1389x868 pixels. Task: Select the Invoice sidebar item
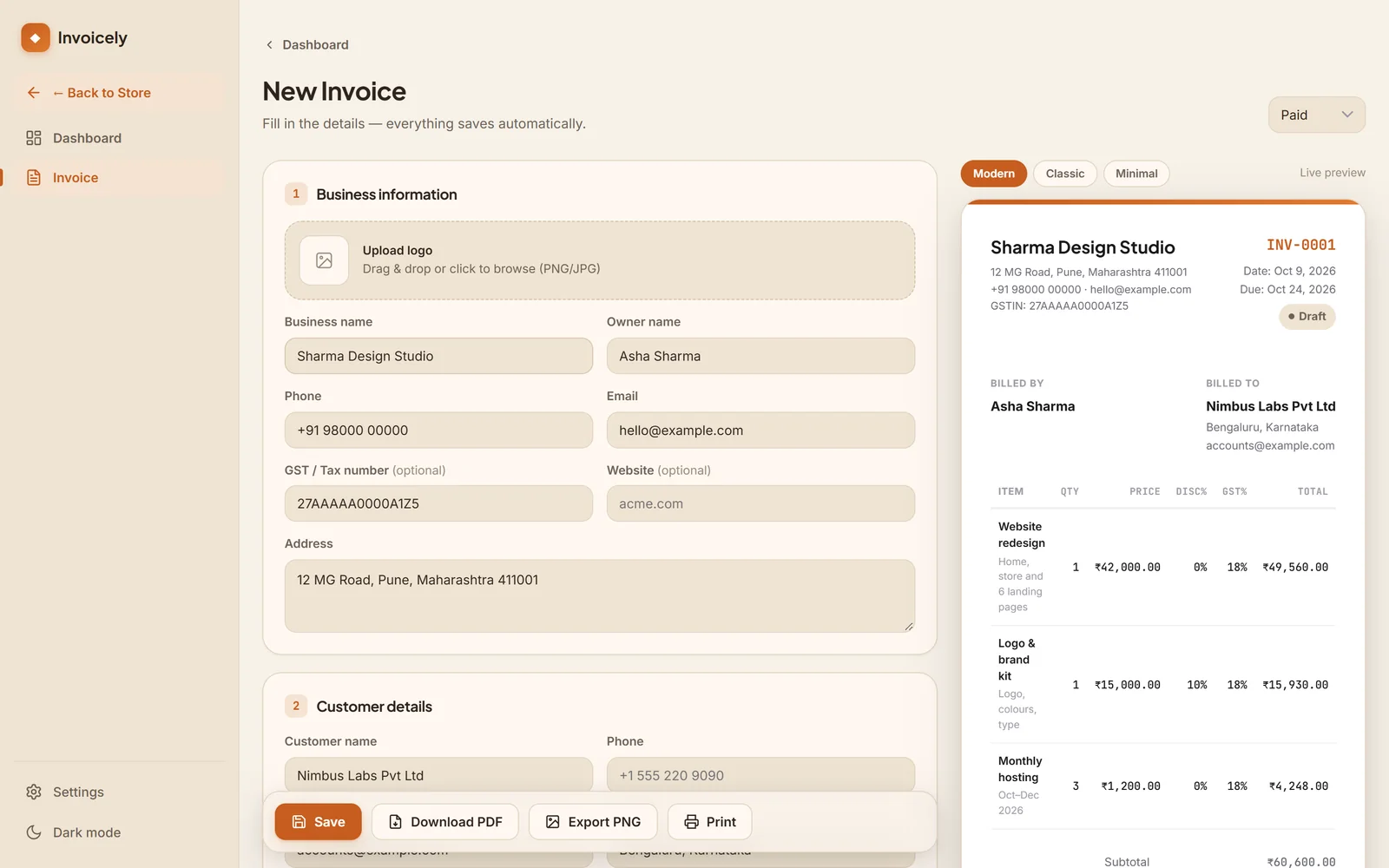click(x=119, y=178)
